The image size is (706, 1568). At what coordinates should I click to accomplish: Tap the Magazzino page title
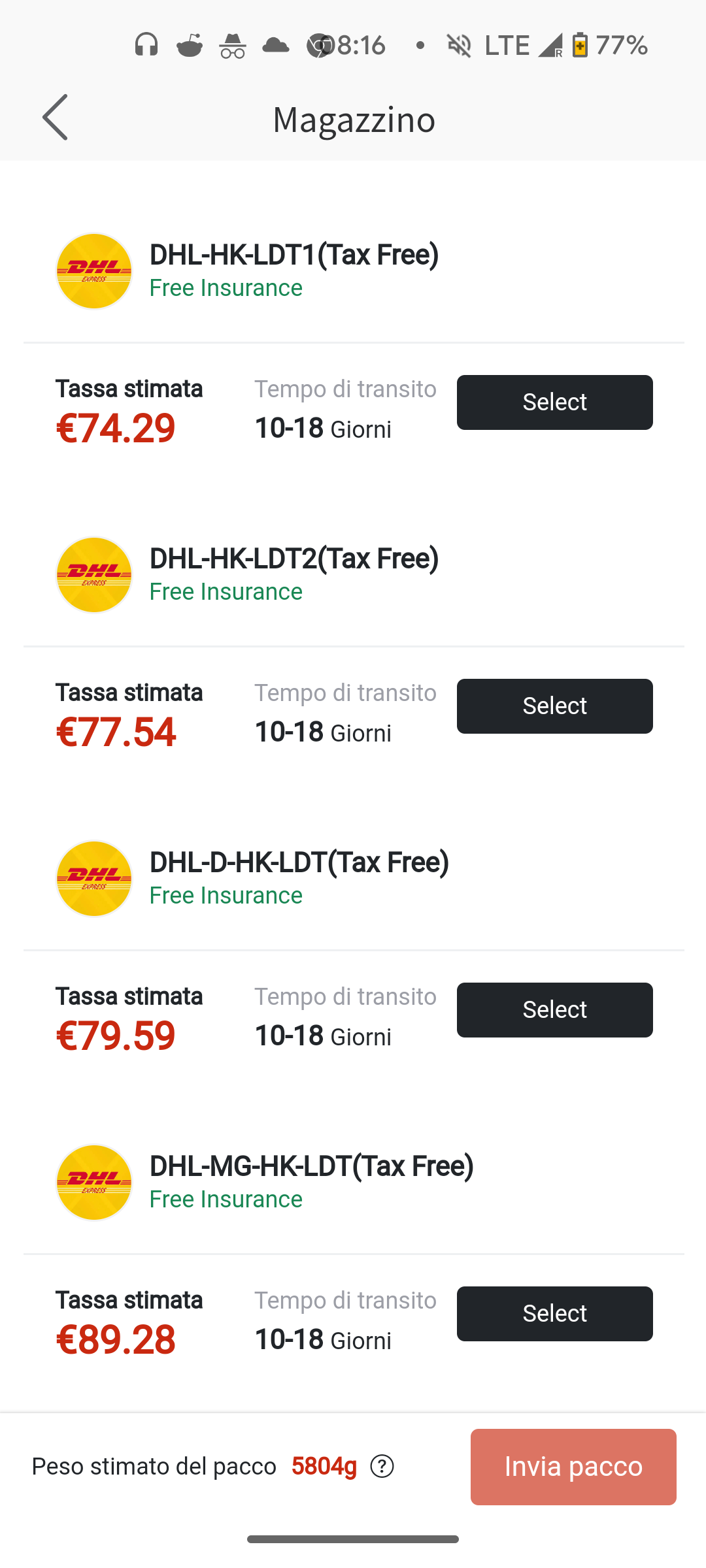[x=354, y=120]
